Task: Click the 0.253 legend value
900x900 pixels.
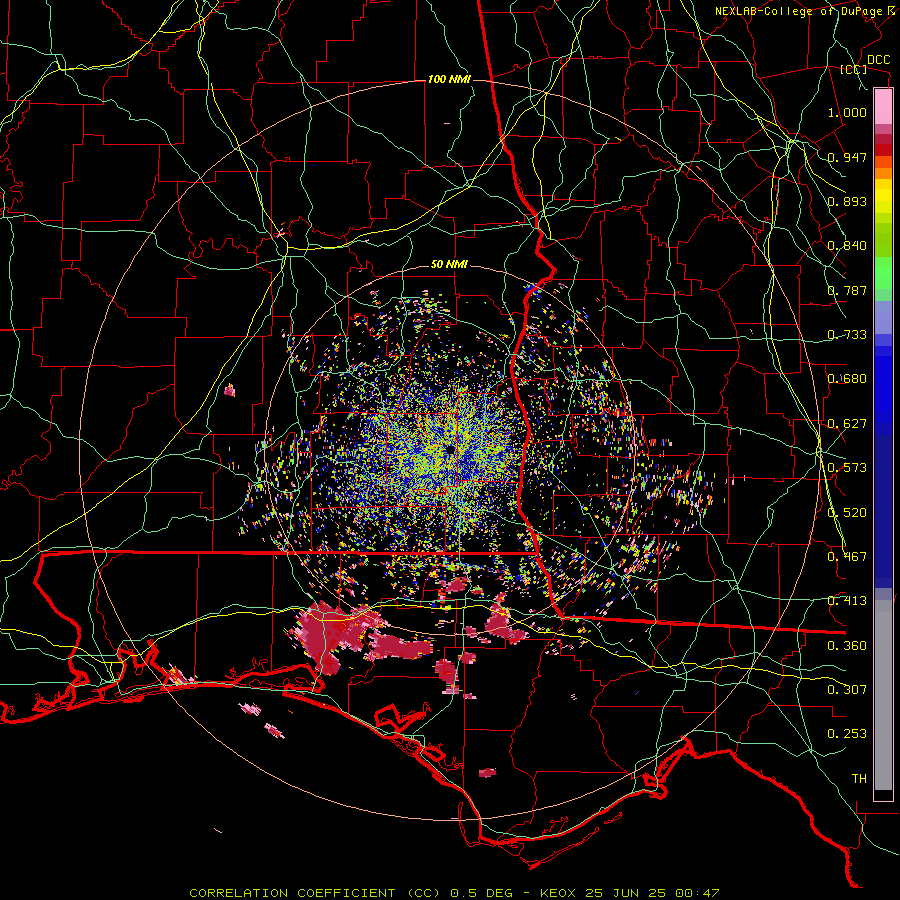Action: pos(847,734)
